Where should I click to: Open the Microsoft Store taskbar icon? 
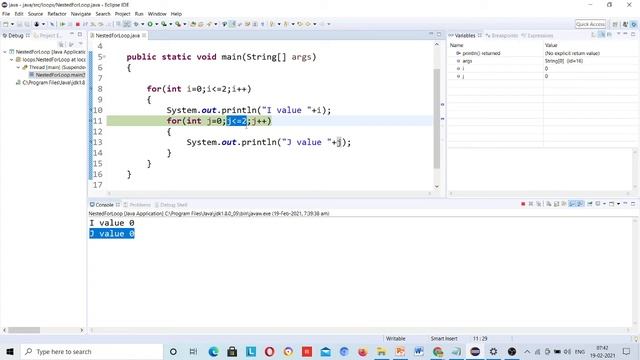pyautogui.click(x=232, y=351)
